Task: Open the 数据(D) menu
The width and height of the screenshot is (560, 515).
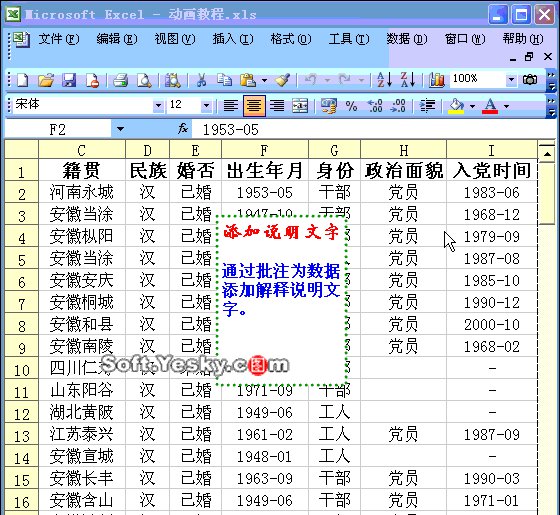Action: [x=407, y=39]
